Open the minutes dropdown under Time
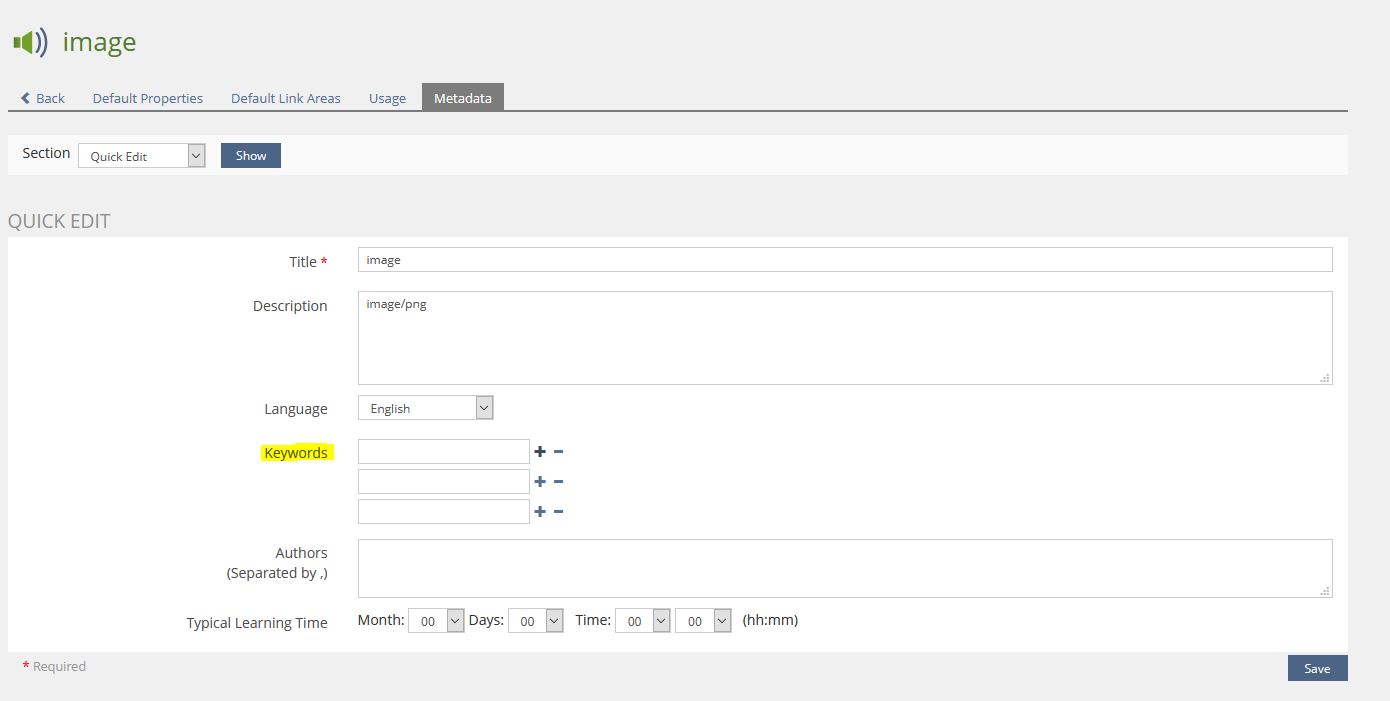The width and height of the screenshot is (1390, 701). 703,621
